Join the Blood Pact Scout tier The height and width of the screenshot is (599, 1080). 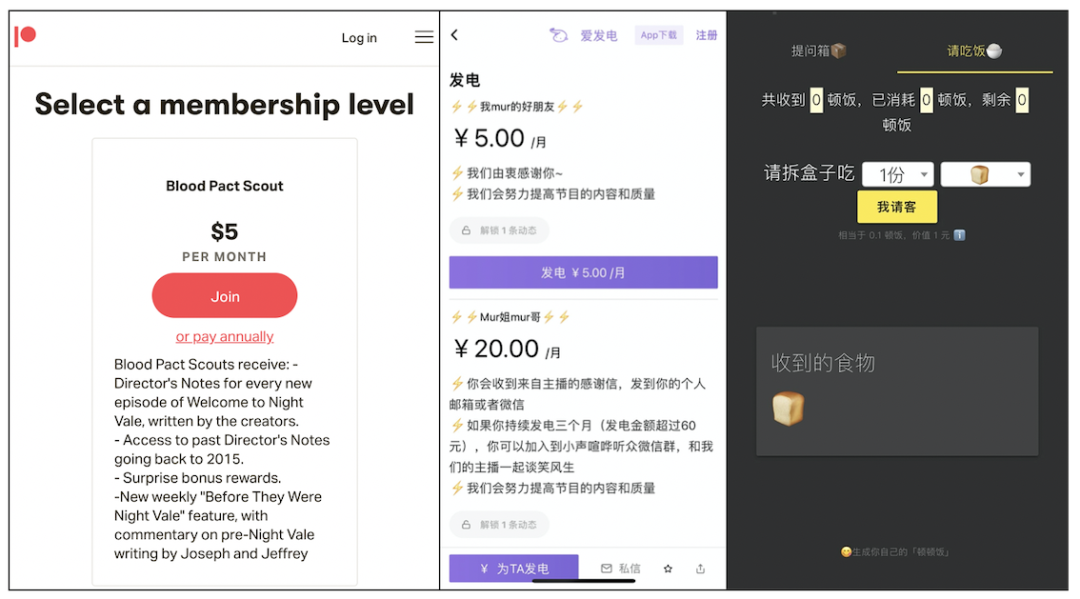pos(225,296)
